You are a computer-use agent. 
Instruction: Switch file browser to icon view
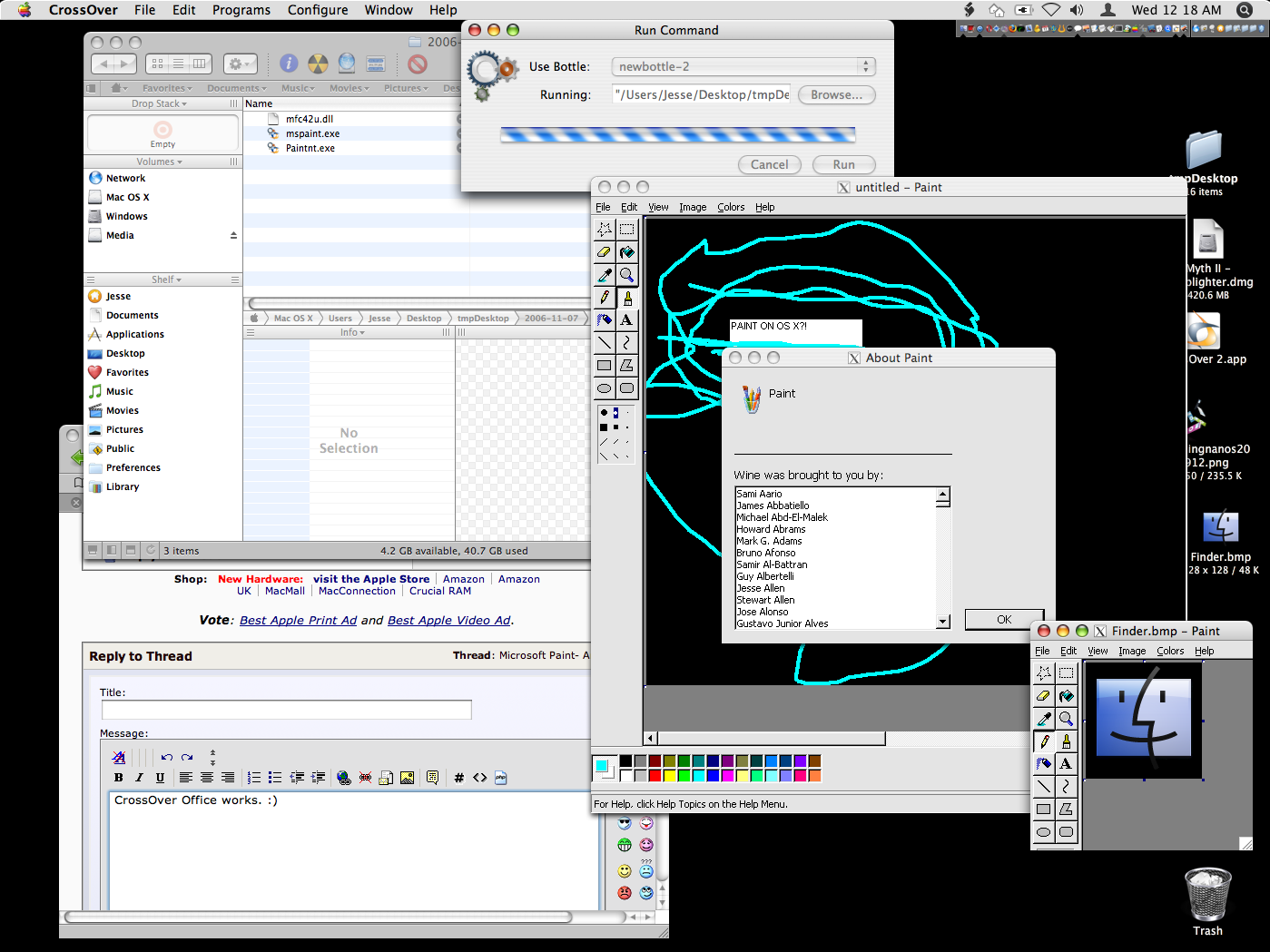pos(157,64)
